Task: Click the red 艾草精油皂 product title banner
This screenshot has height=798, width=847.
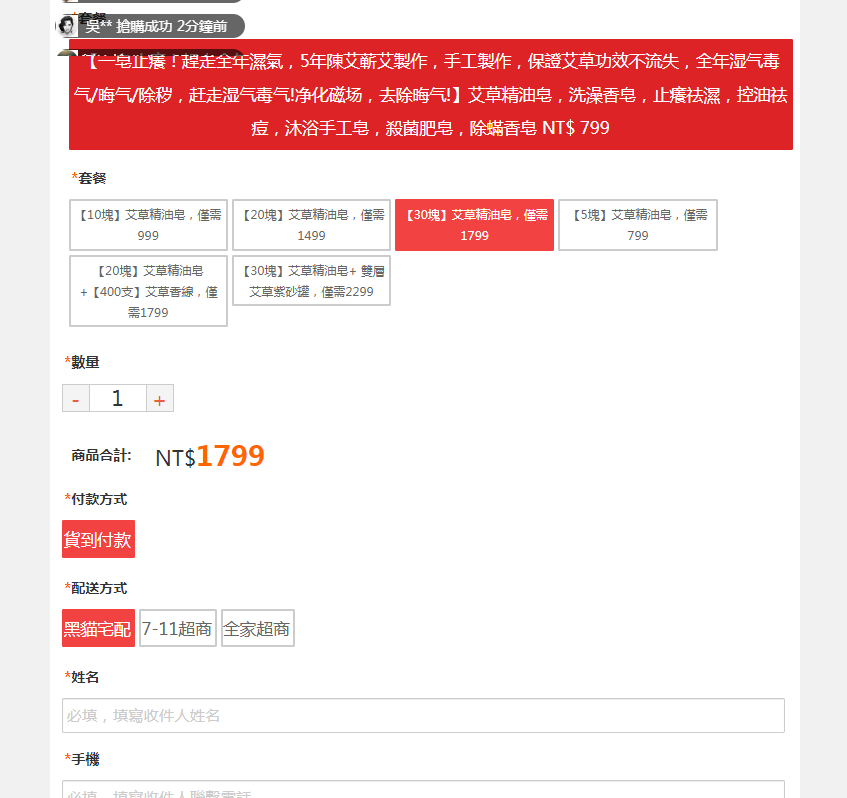Action: 430,95
